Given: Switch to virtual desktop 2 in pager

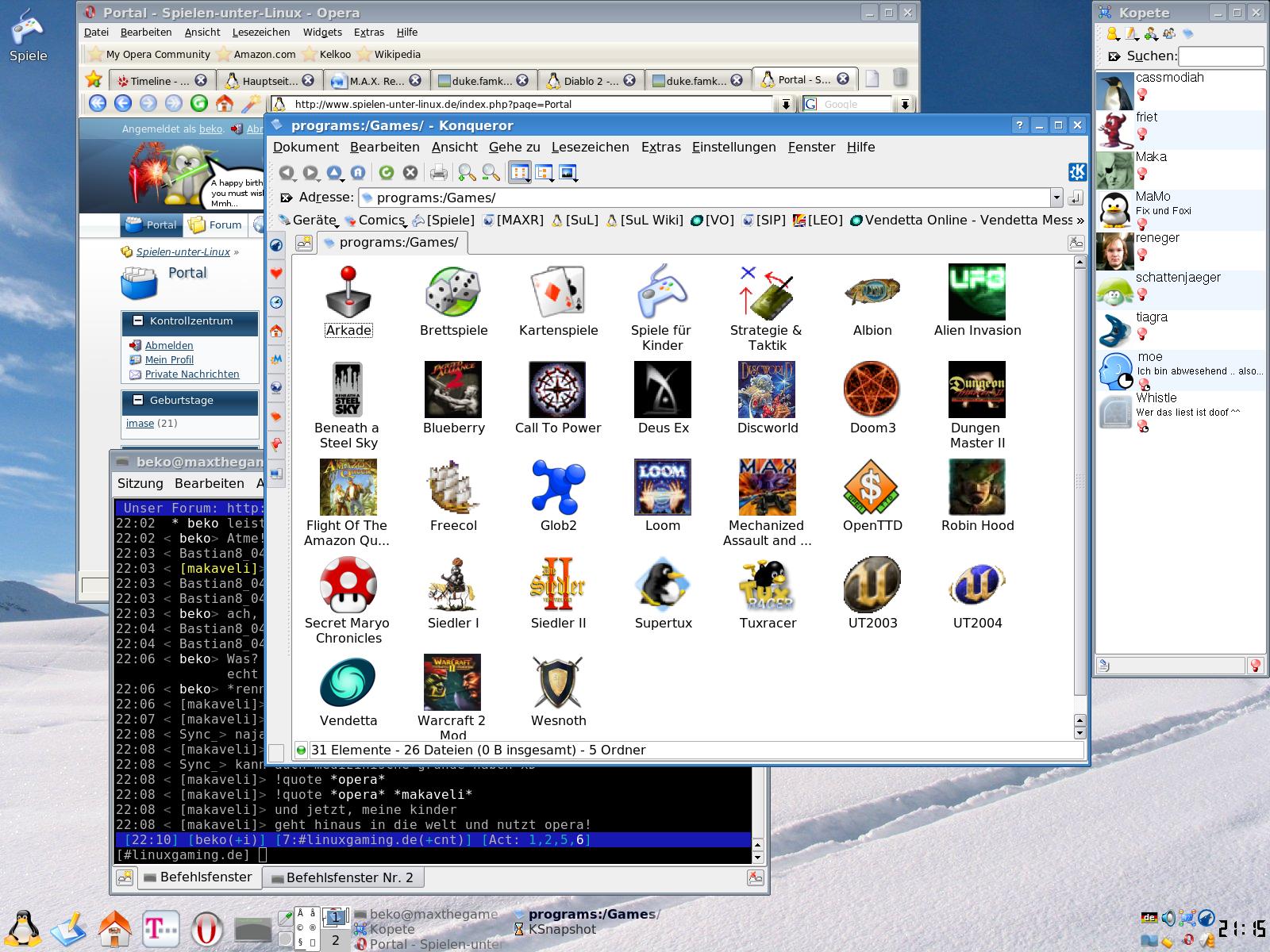Looking at the screenshot, I should (x=335, y=940).
